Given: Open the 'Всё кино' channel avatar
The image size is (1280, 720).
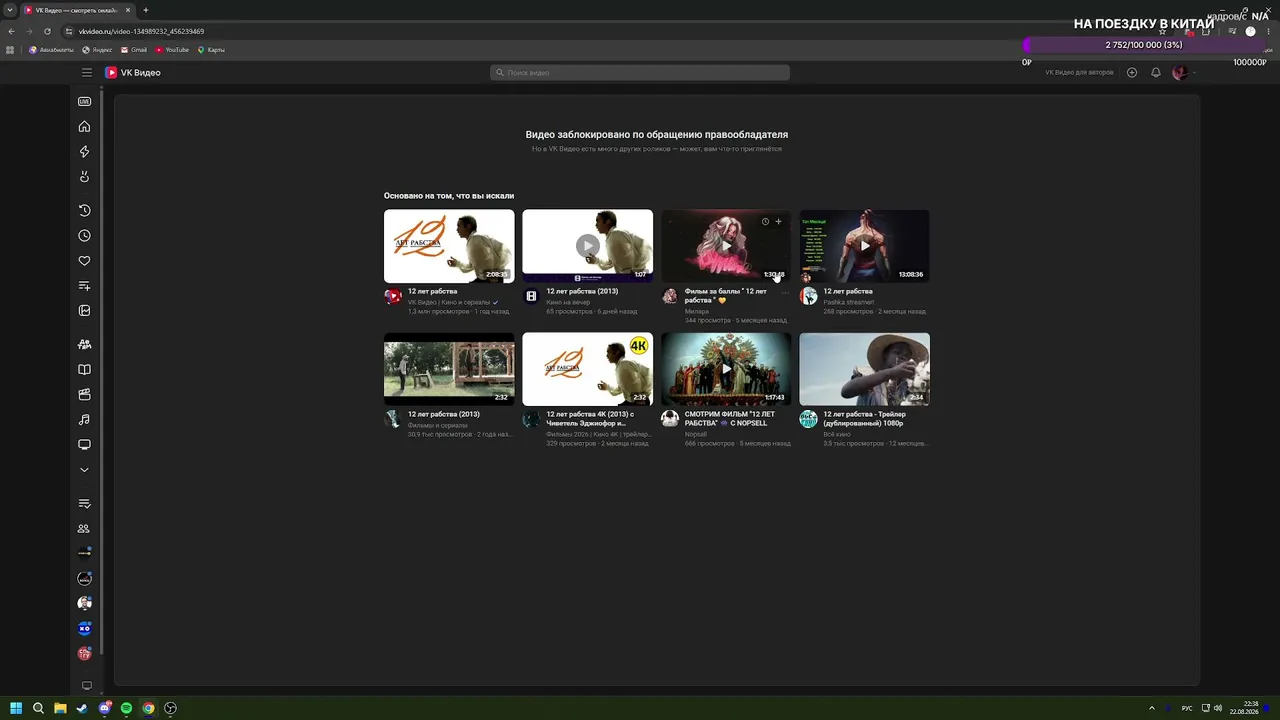Looking at the screenshot, I should pyautogui.click(x=808, y=419).
